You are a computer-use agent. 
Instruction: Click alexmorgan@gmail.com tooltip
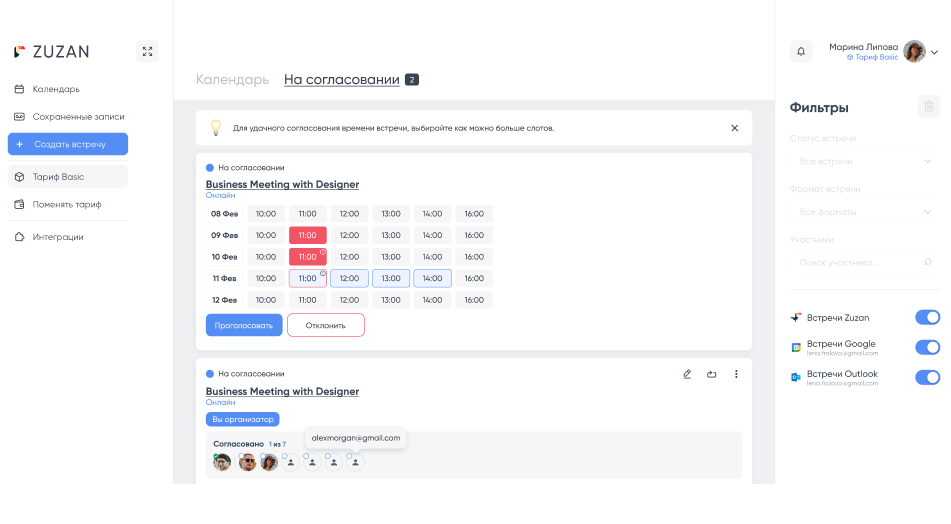pyautogui.click(x=355, y=438)
